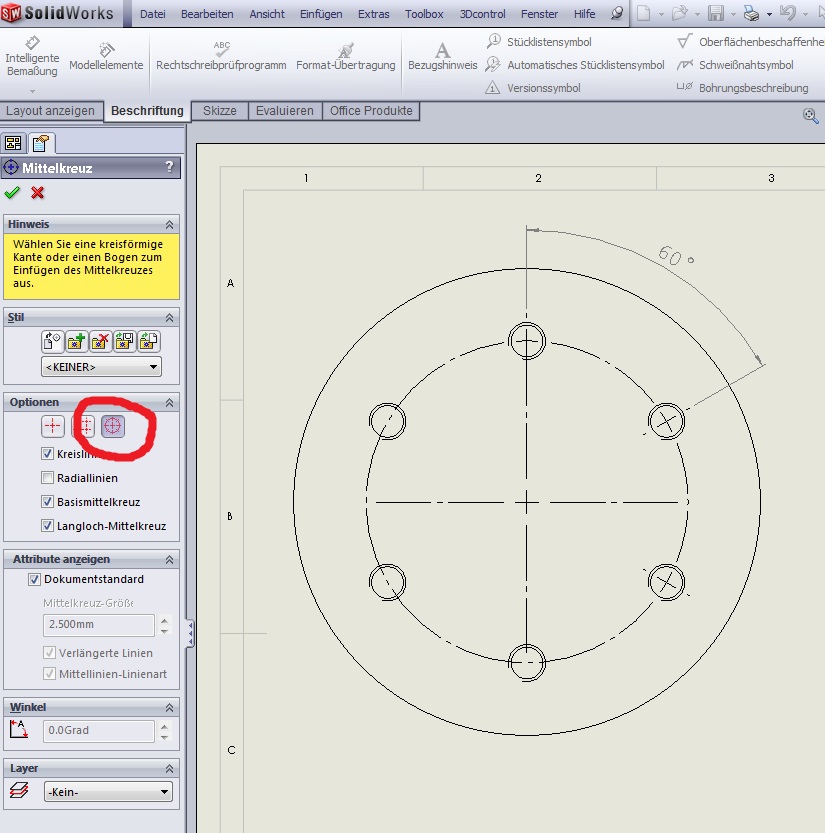Click the delete style icon in Stil

(x=101, y=342)
